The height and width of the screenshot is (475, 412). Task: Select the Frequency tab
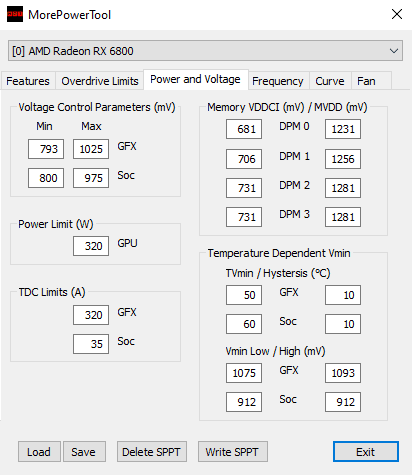tap(278, 81)
